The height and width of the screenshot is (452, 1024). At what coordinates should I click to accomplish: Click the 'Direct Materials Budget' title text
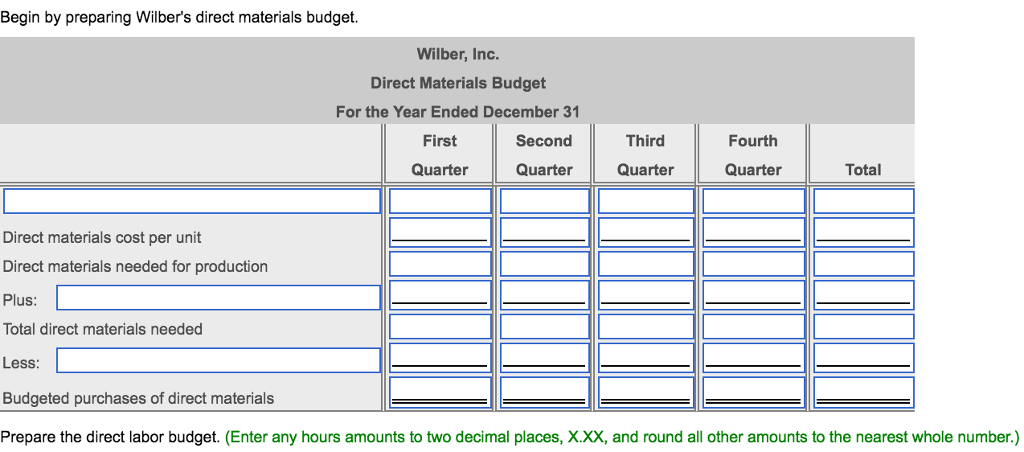pyautogui.click(x=458, y=83)
